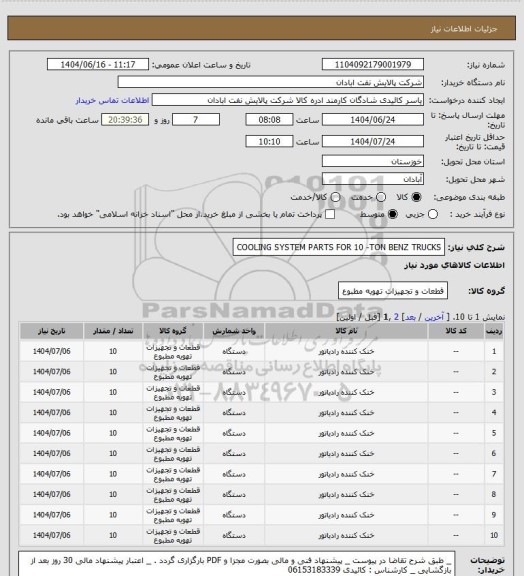This screenshot has width=524, height=576.
Task: Select the جزیی purchase type radio
Action: pos(433,214)
